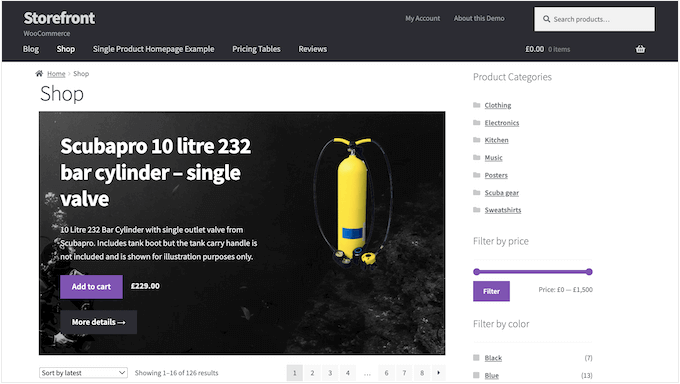The width and height of the screenshot is (680, 384).
Task: Click the purple Filter button
Action: (491, 291)
